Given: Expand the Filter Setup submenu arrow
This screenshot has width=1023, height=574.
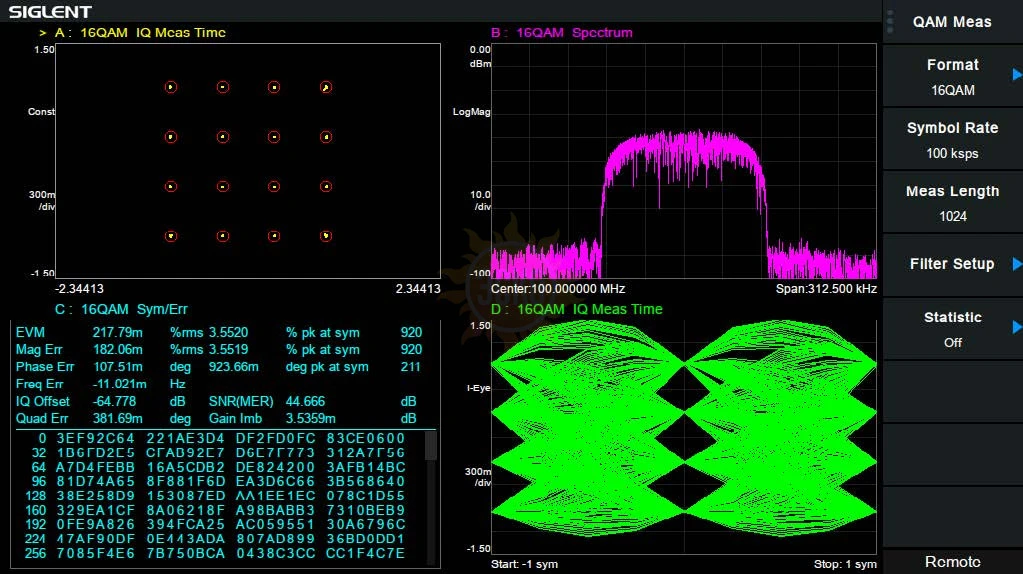Looking at the screenshot, I should point(1016,264).
